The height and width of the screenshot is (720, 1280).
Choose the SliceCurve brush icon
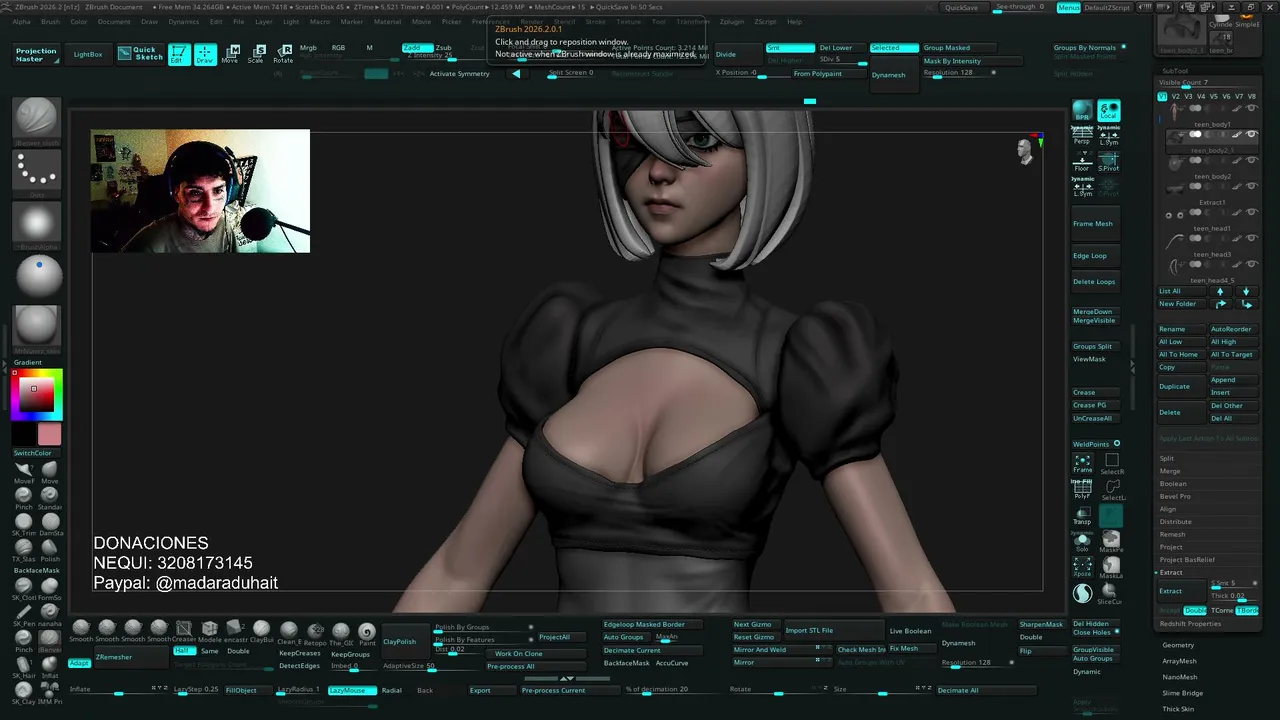[1111, 594]
